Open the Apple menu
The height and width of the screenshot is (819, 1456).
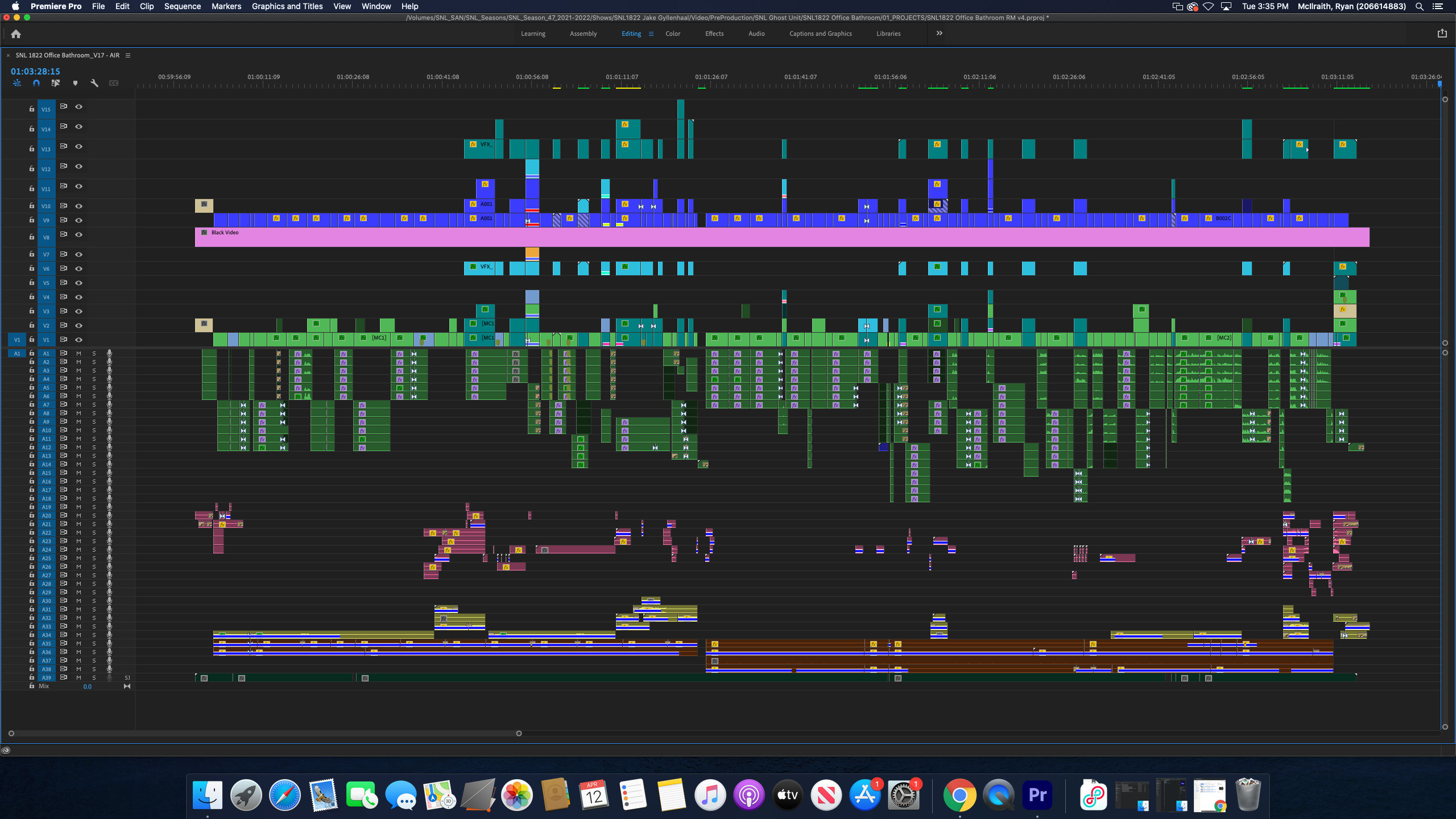[15, 6]
